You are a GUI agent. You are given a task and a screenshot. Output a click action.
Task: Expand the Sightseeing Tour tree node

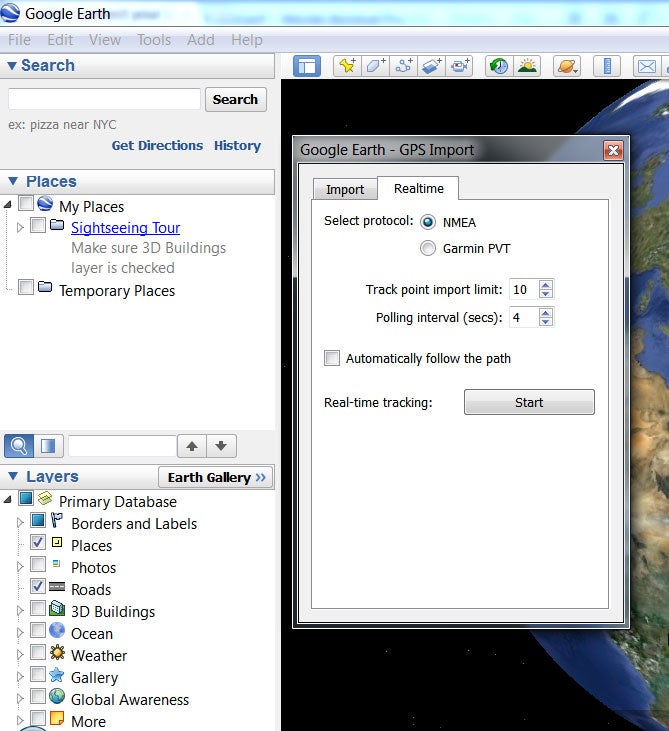[x=20, y=228]
